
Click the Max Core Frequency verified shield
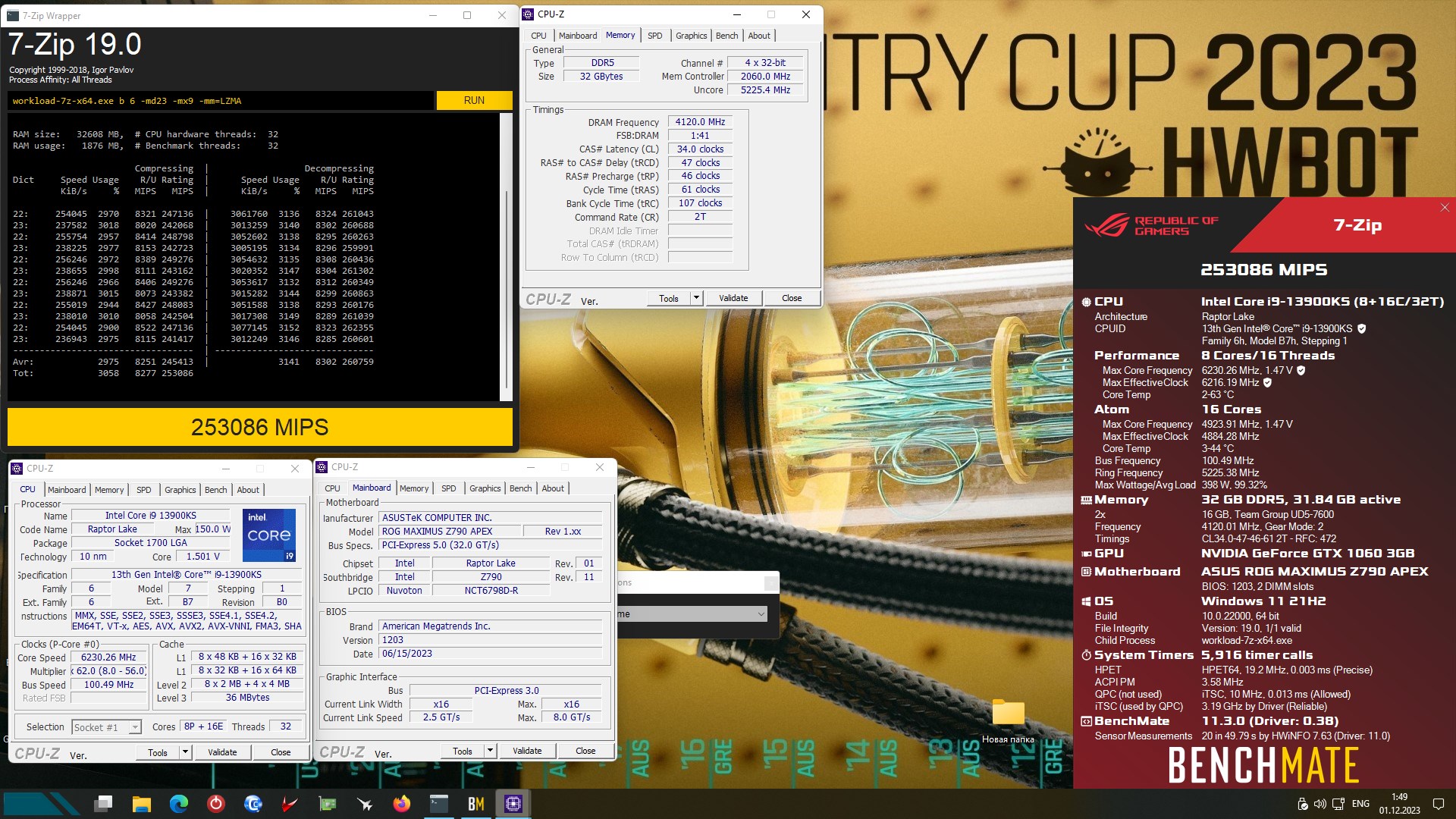point(1301,370)
